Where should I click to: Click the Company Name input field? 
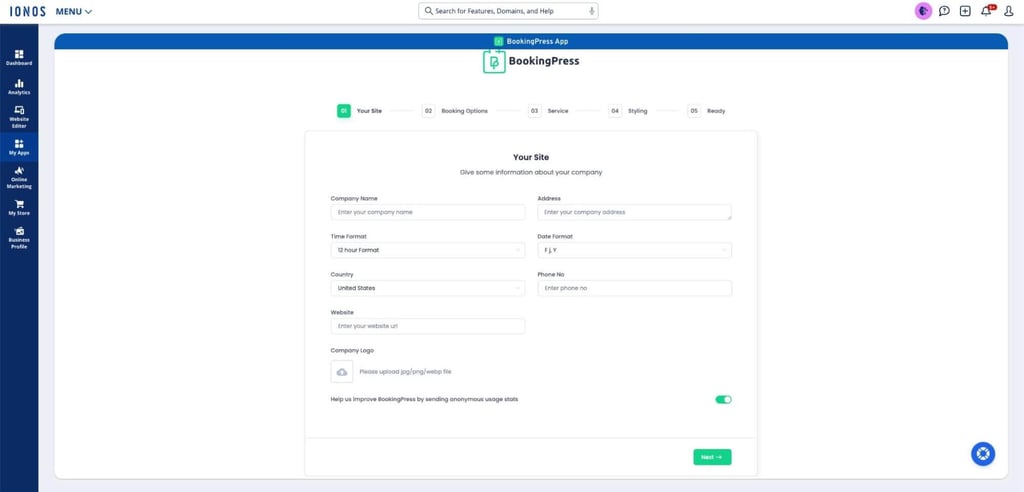point(428,212)
